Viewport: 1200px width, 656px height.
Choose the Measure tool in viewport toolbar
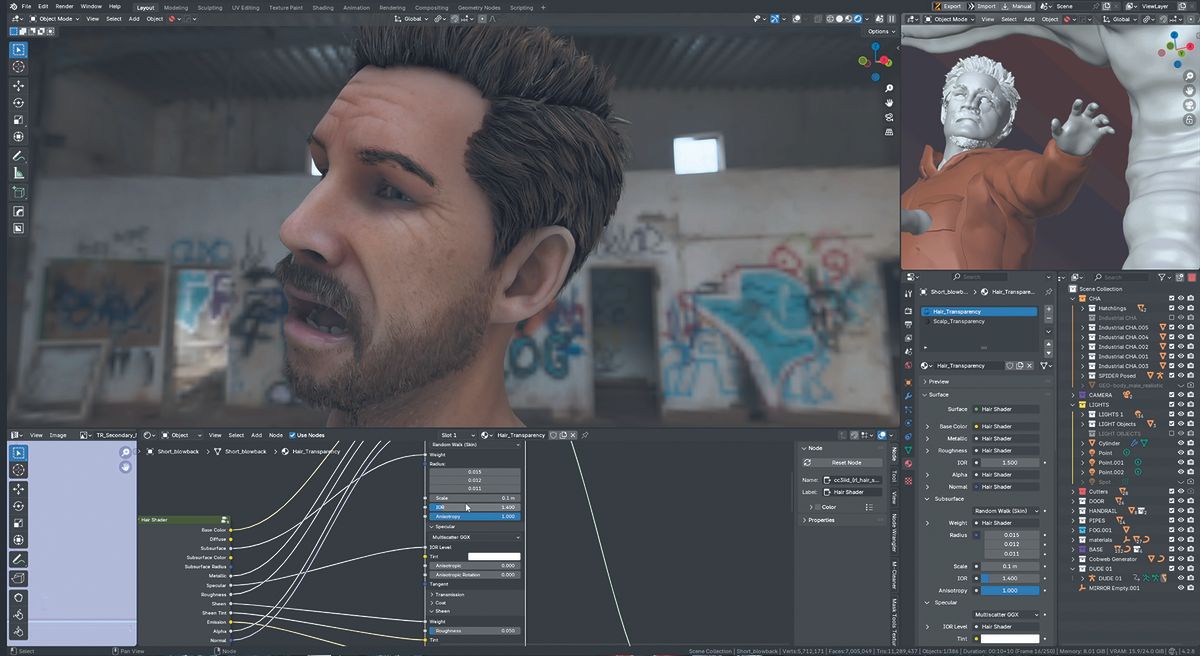pos(19,173)
